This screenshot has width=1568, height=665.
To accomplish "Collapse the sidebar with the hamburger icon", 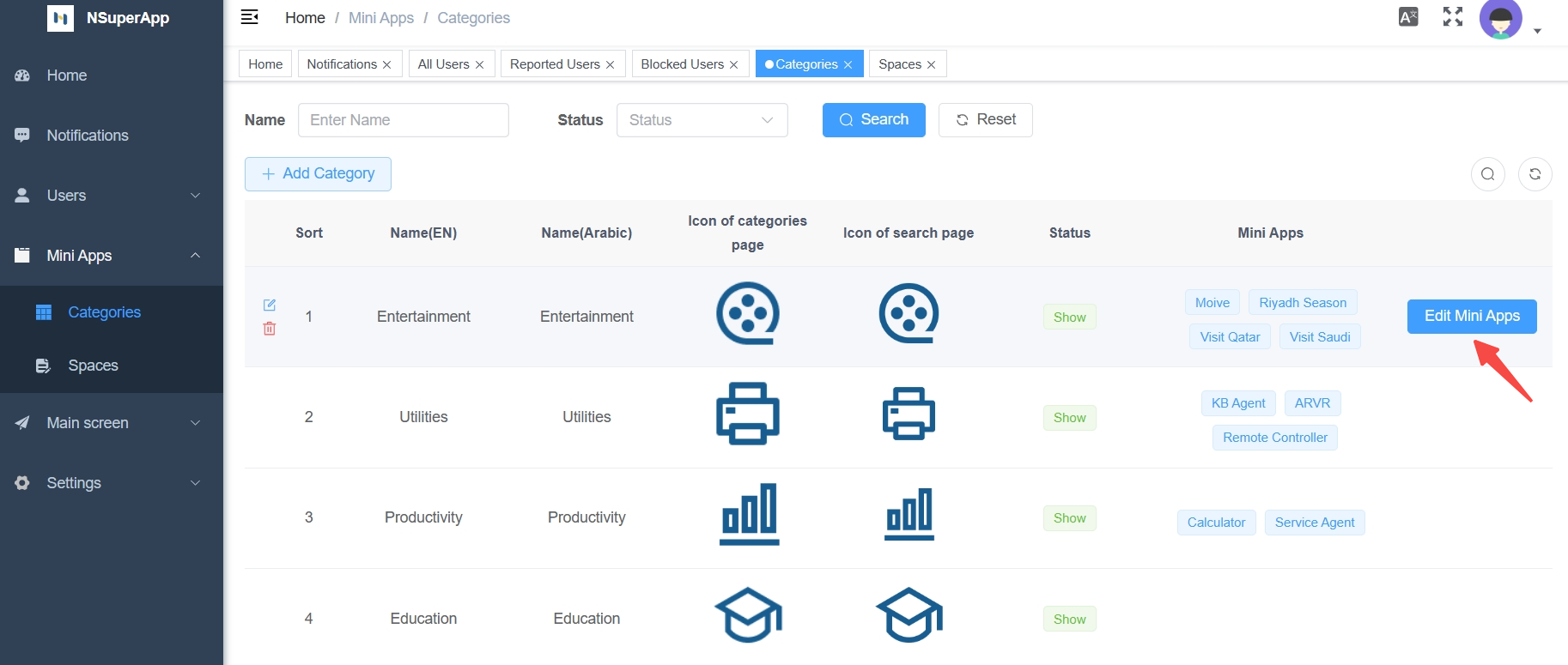I will [x=250, y=17].
